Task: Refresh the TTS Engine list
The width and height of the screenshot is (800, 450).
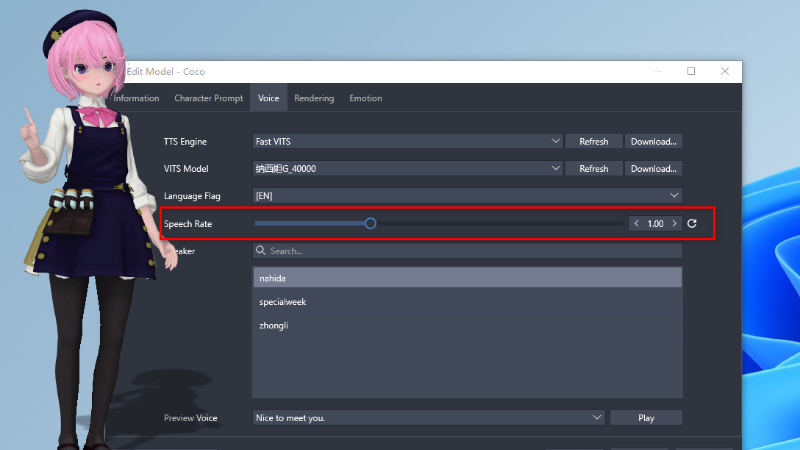Action: [593, 141]
